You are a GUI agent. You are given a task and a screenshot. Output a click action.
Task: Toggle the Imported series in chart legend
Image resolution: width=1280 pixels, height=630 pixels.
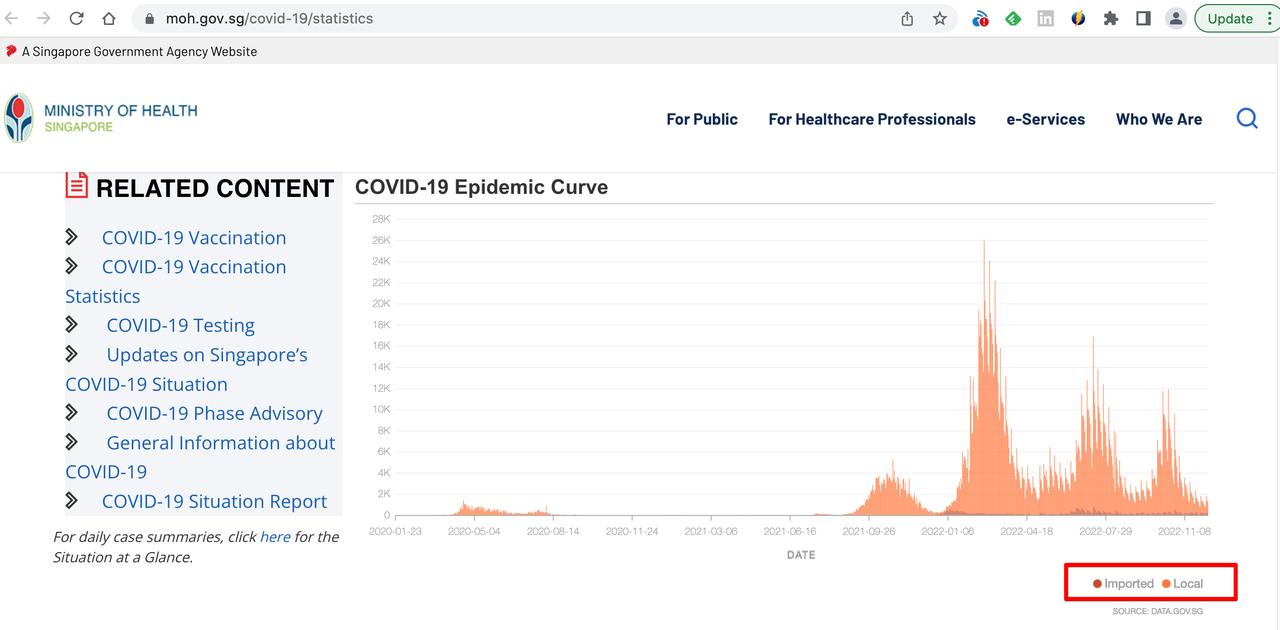pos(1124,584)
